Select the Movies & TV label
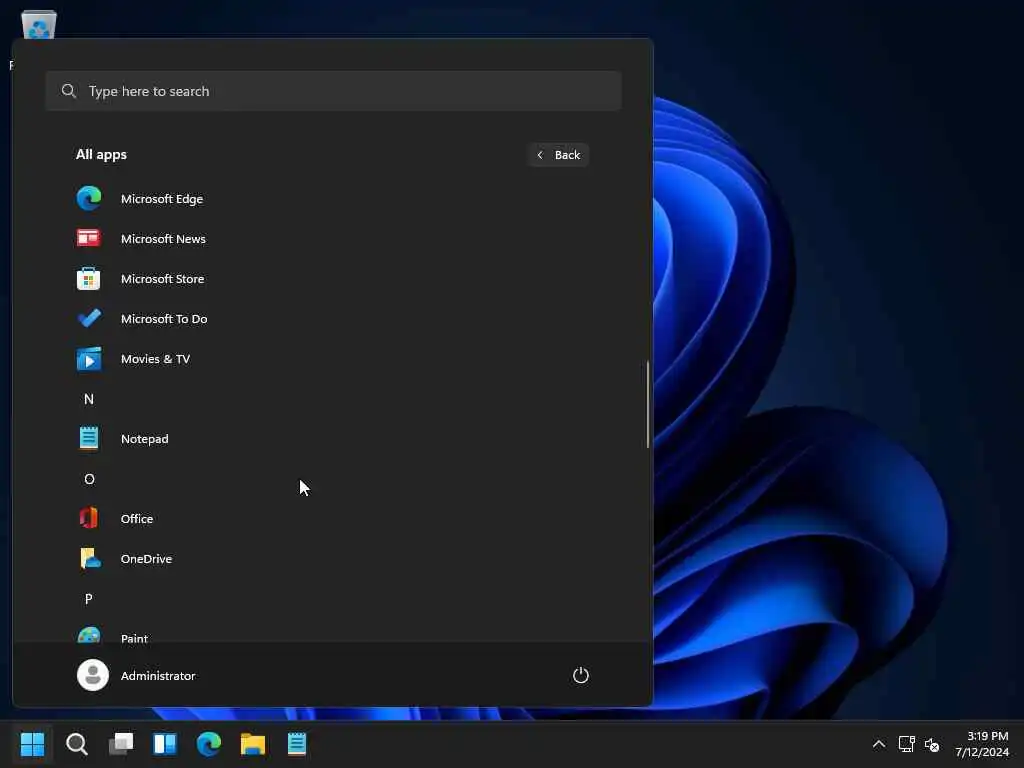This screenshot has height=768, width=1024. (x=155, y=359)
